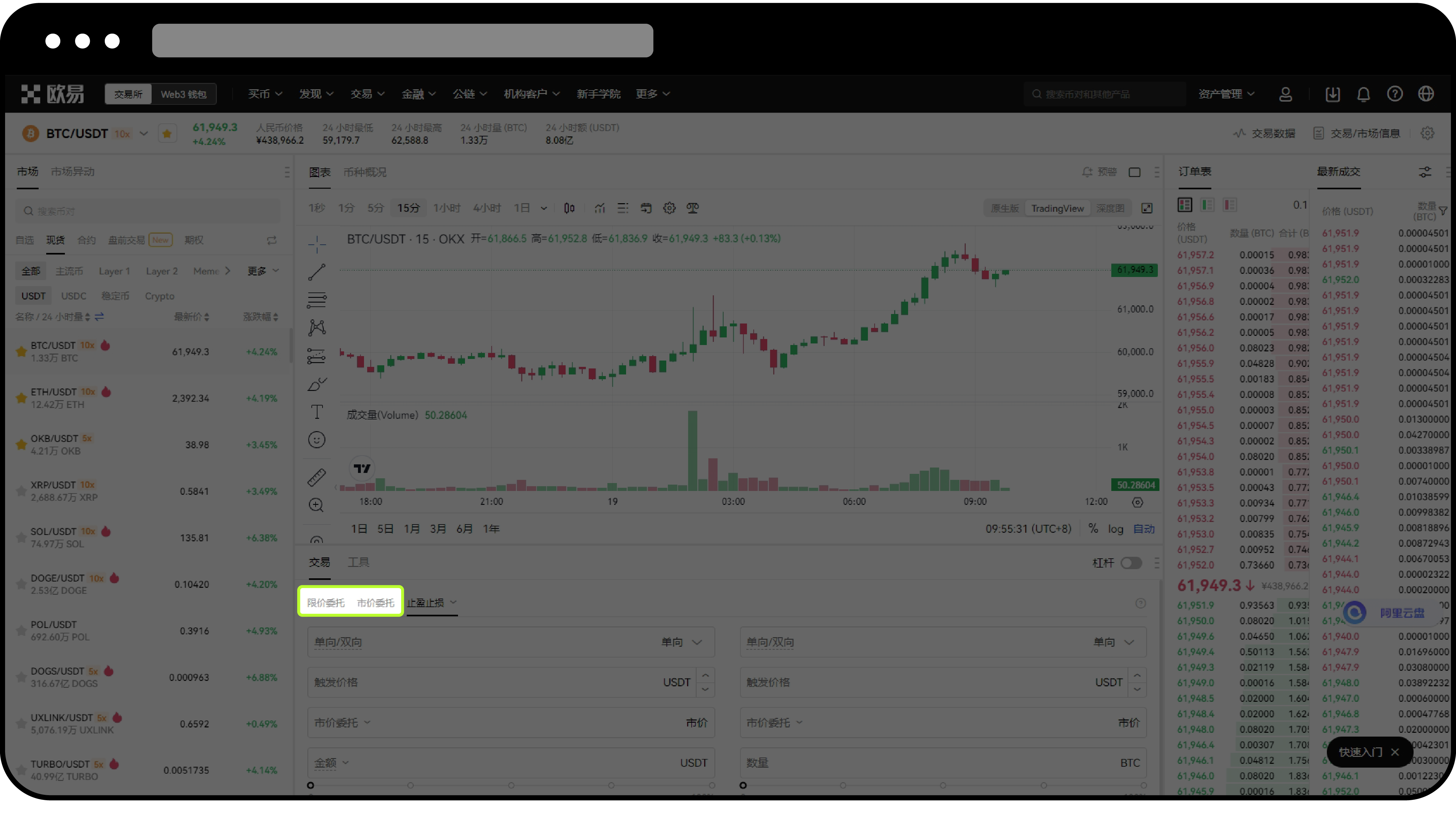1456x823 pixels.
Task: Open the emoji sticker tool
Action: (x=317, y=440)
